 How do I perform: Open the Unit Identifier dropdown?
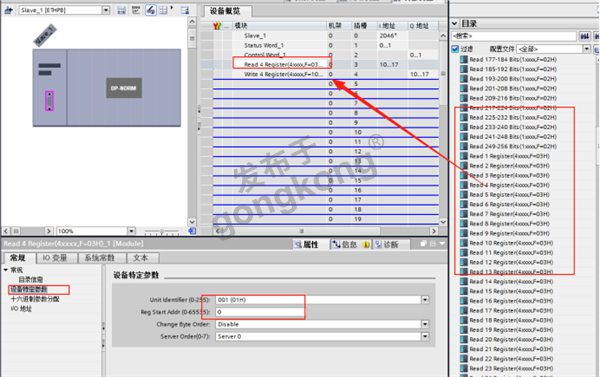(x=425, y=300)
